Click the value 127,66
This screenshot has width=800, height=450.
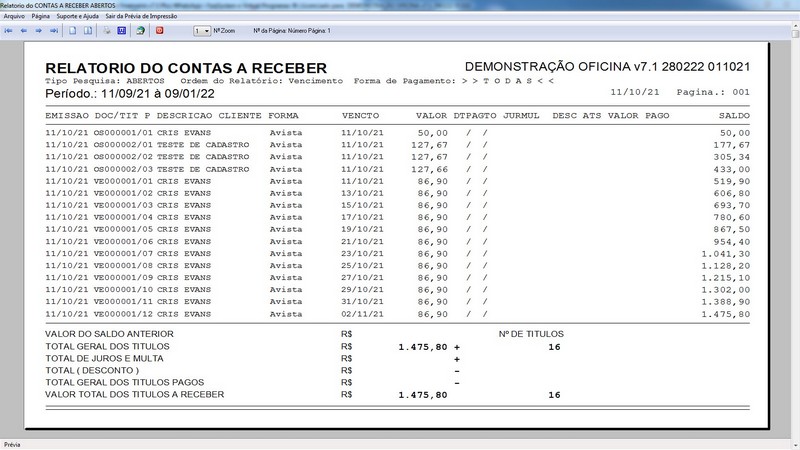429,169
